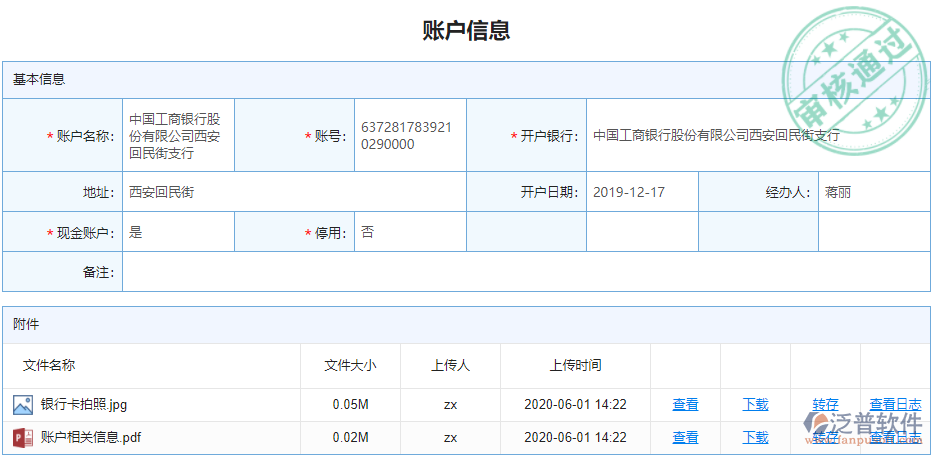Click 转存 for 银行卡拍照.jpg
The image size is (933, 456).
825,405
